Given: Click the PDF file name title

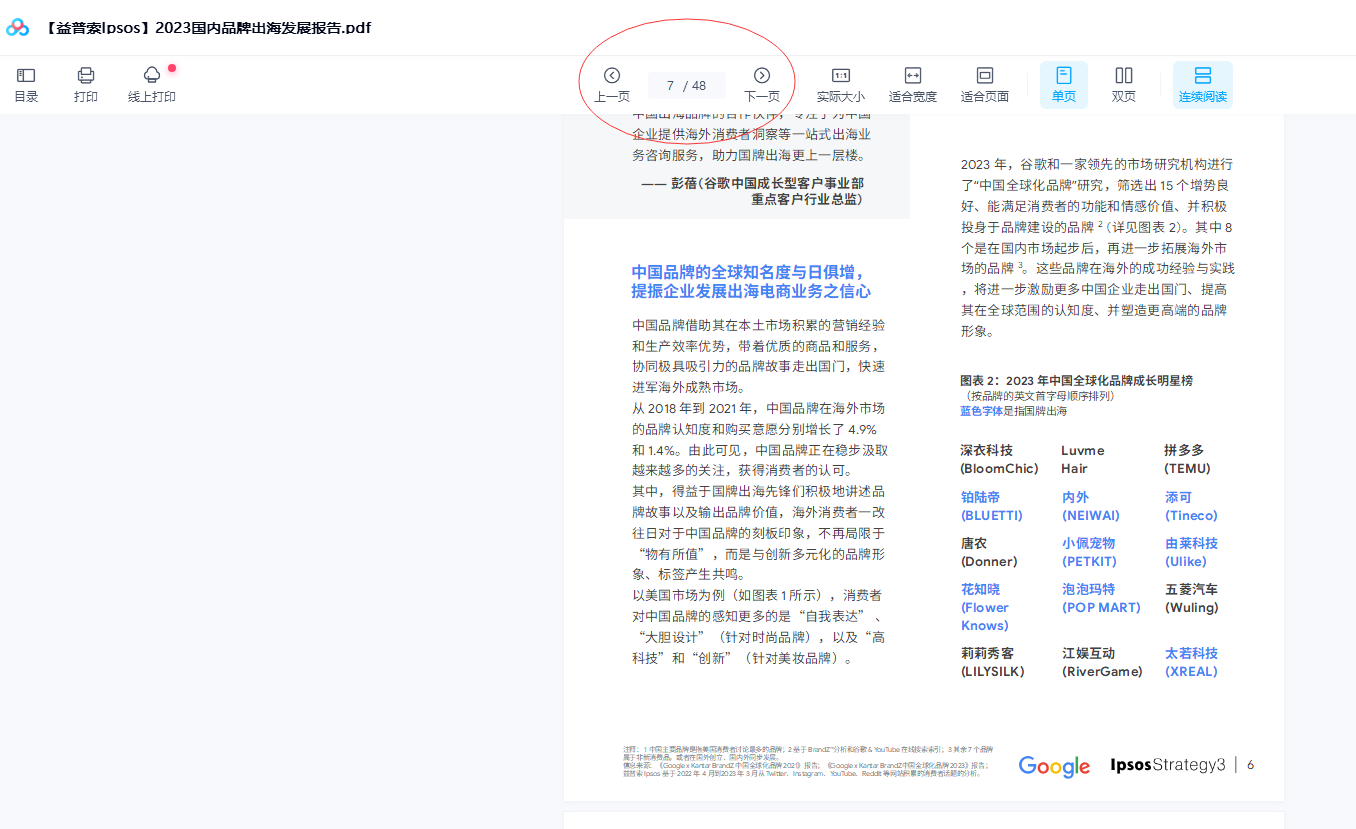Looking at the screenshot, I should point(208,28).
